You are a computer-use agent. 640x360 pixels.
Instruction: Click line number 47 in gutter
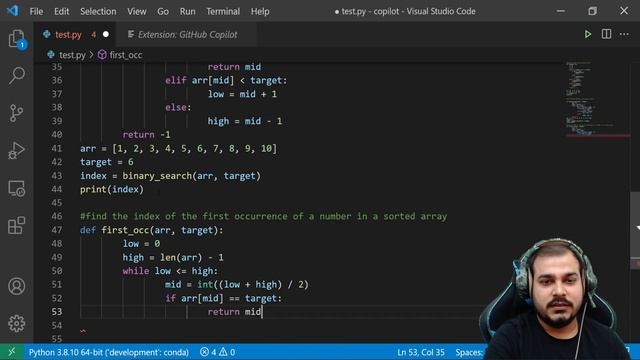click(57, 230)
